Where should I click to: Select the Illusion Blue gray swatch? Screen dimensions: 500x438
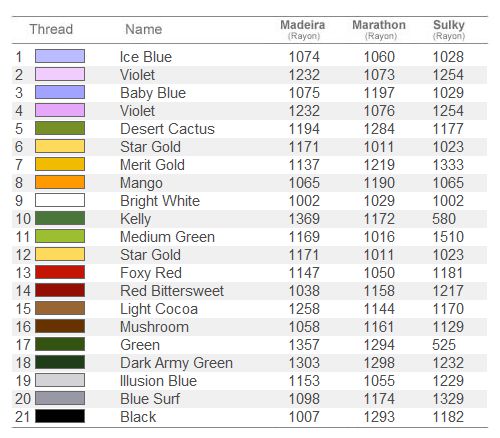pyautogui.click(x=60, y=380)
